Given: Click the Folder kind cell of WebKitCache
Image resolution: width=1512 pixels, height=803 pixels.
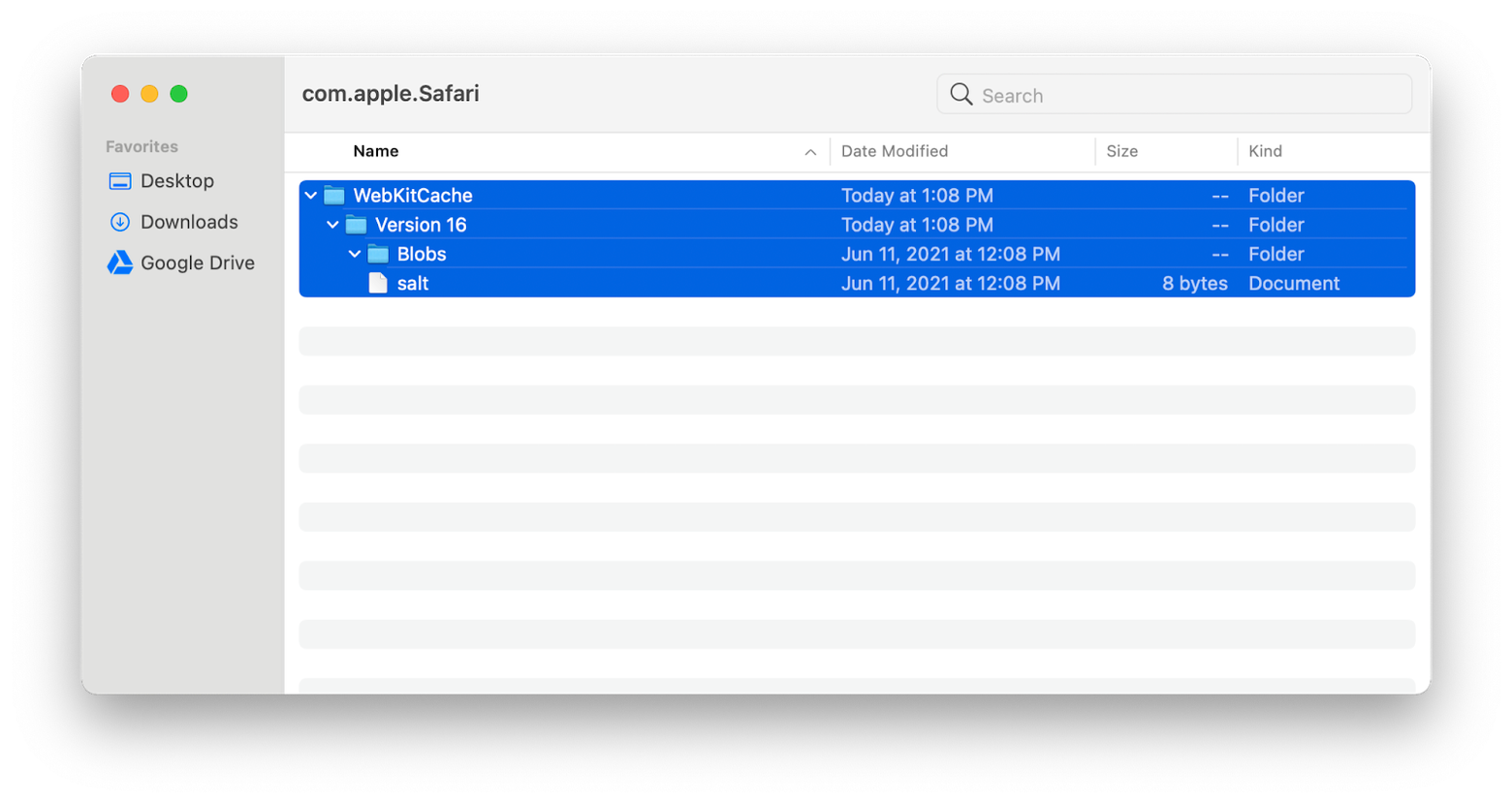Looking at the screenshot, I should pyautogui.click(x=1276, y=196).
